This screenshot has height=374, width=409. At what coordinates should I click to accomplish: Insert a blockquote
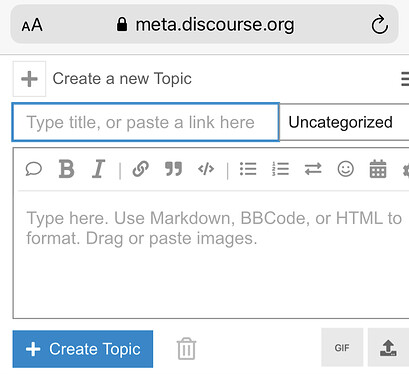pyautogui.click(x=173, y=169)
